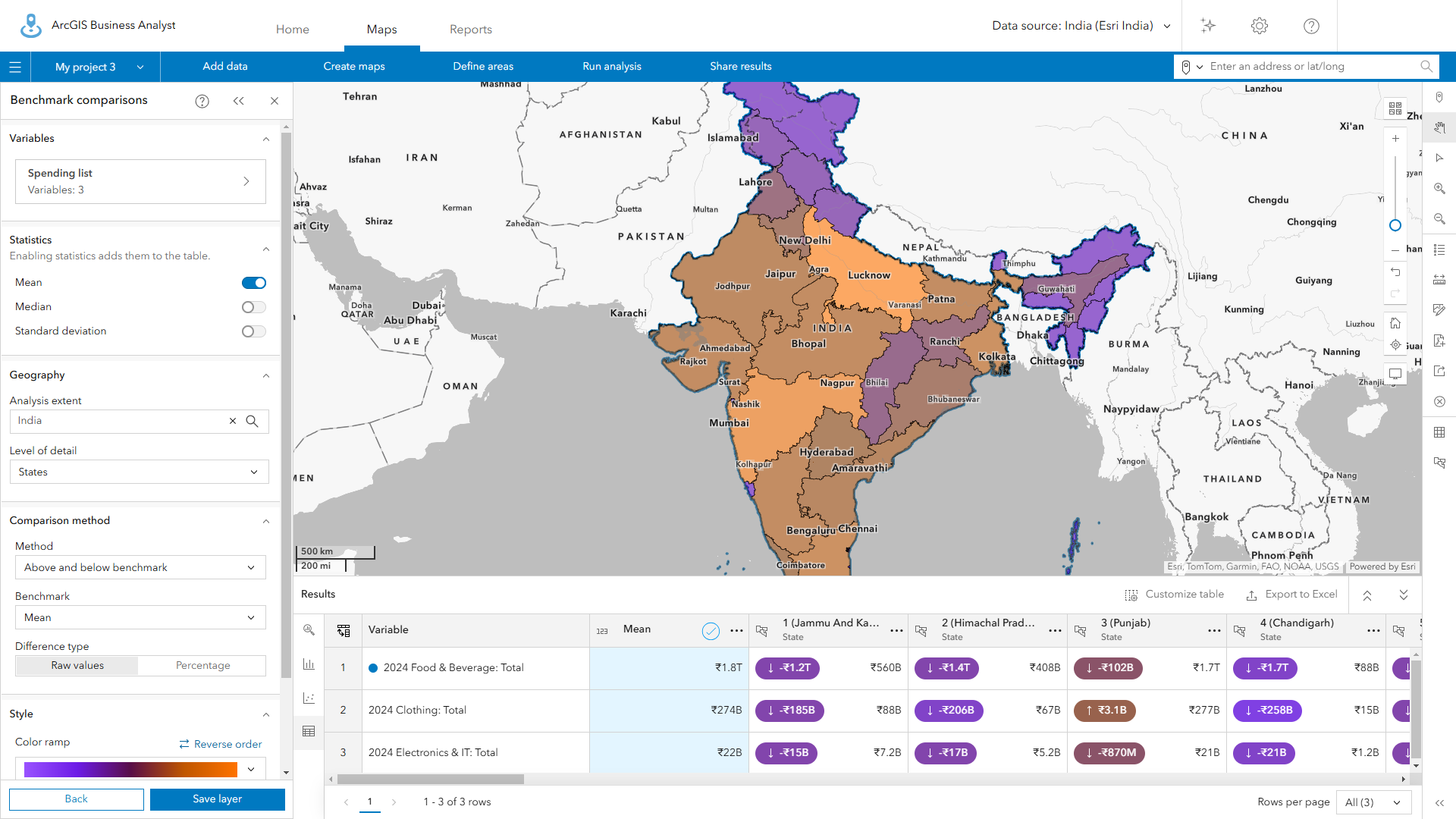Click the Save layer button

(x=217, y=799)
